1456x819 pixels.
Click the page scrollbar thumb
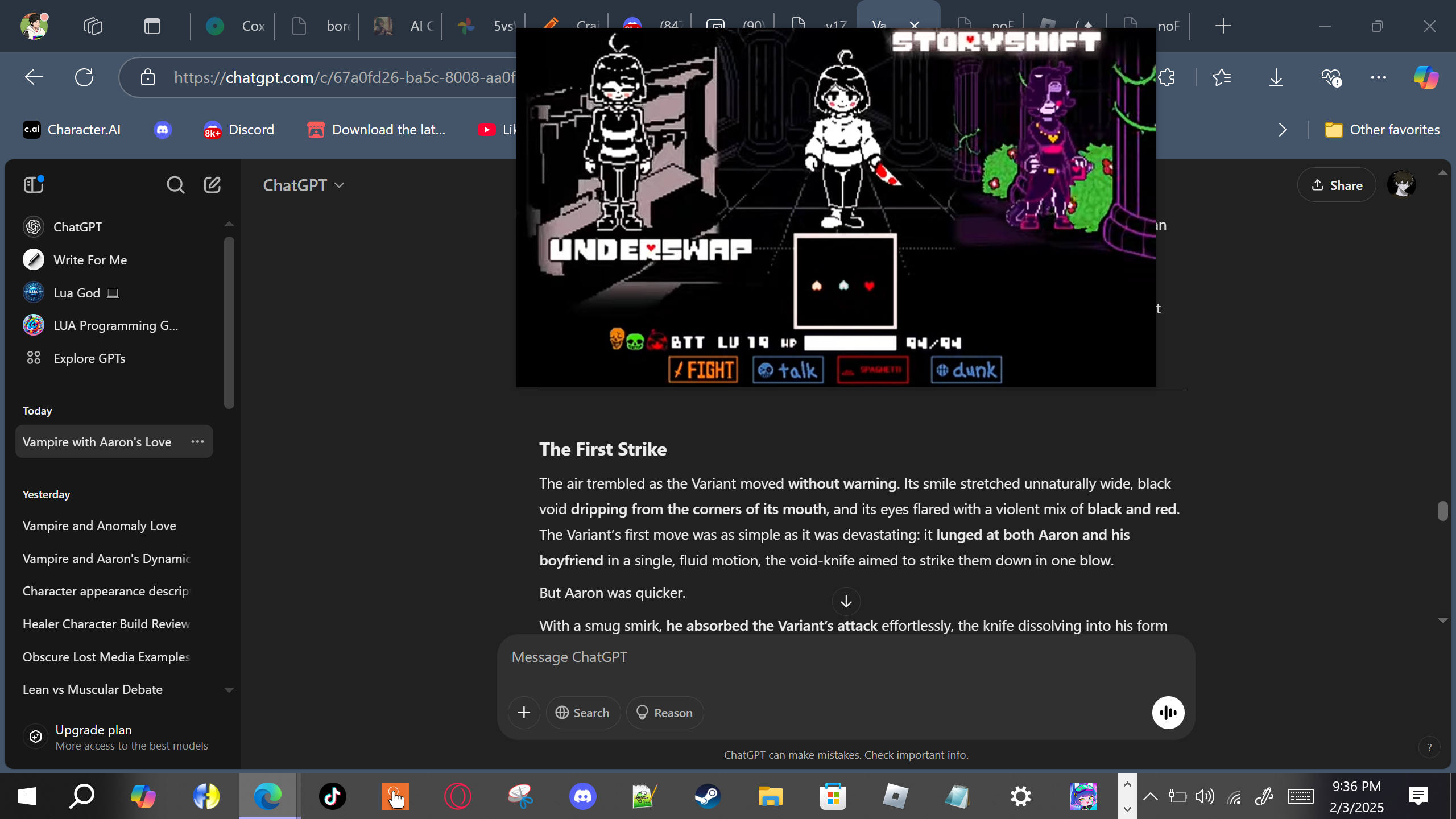(x=1442, y=511)
